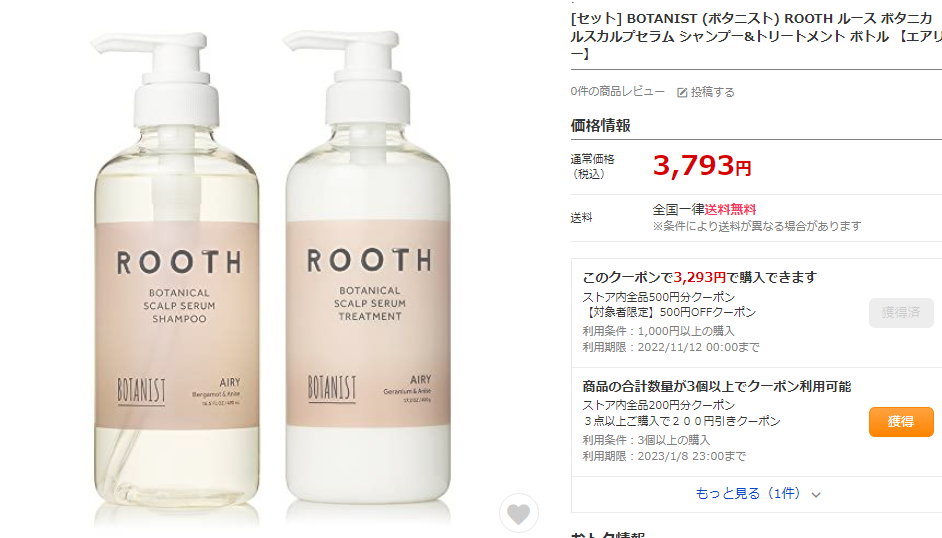Click the orange 獲得 coupon button

point(901,422)
